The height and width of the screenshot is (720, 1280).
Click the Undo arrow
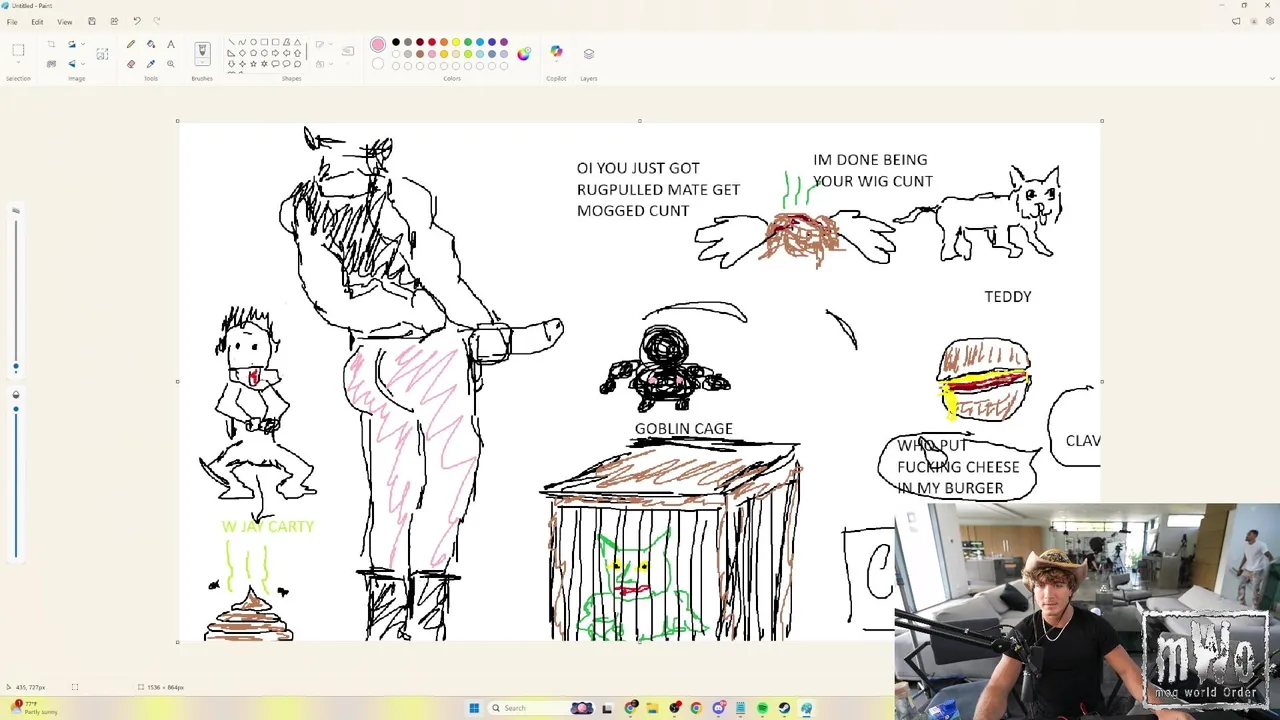[137, 21]
